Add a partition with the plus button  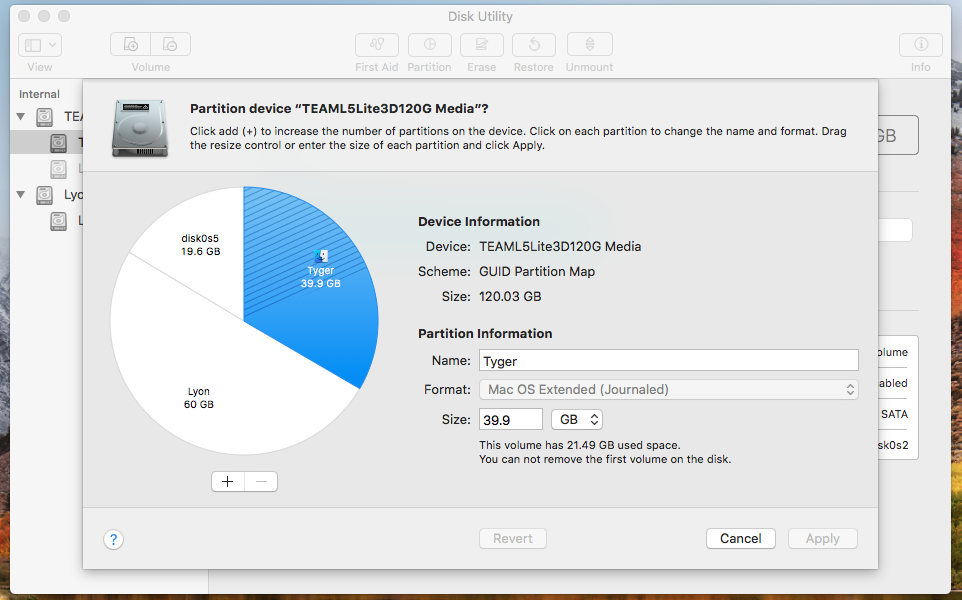click(228, 482)
